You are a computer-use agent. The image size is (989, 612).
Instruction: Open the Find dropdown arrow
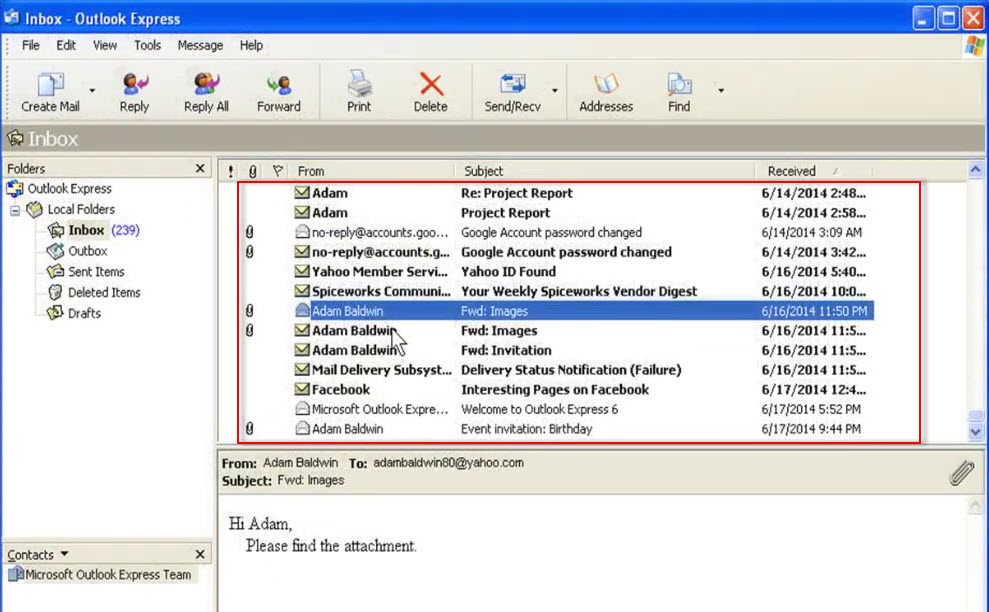(721, 91)
